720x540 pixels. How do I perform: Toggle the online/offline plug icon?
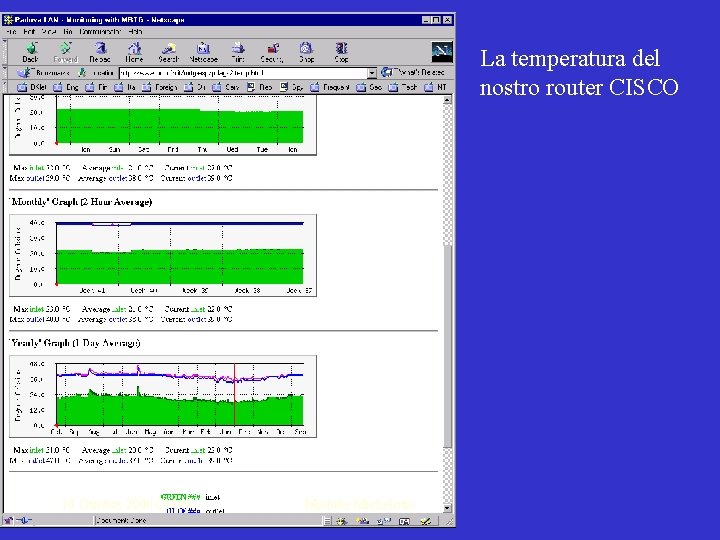(x=24, y=520)
